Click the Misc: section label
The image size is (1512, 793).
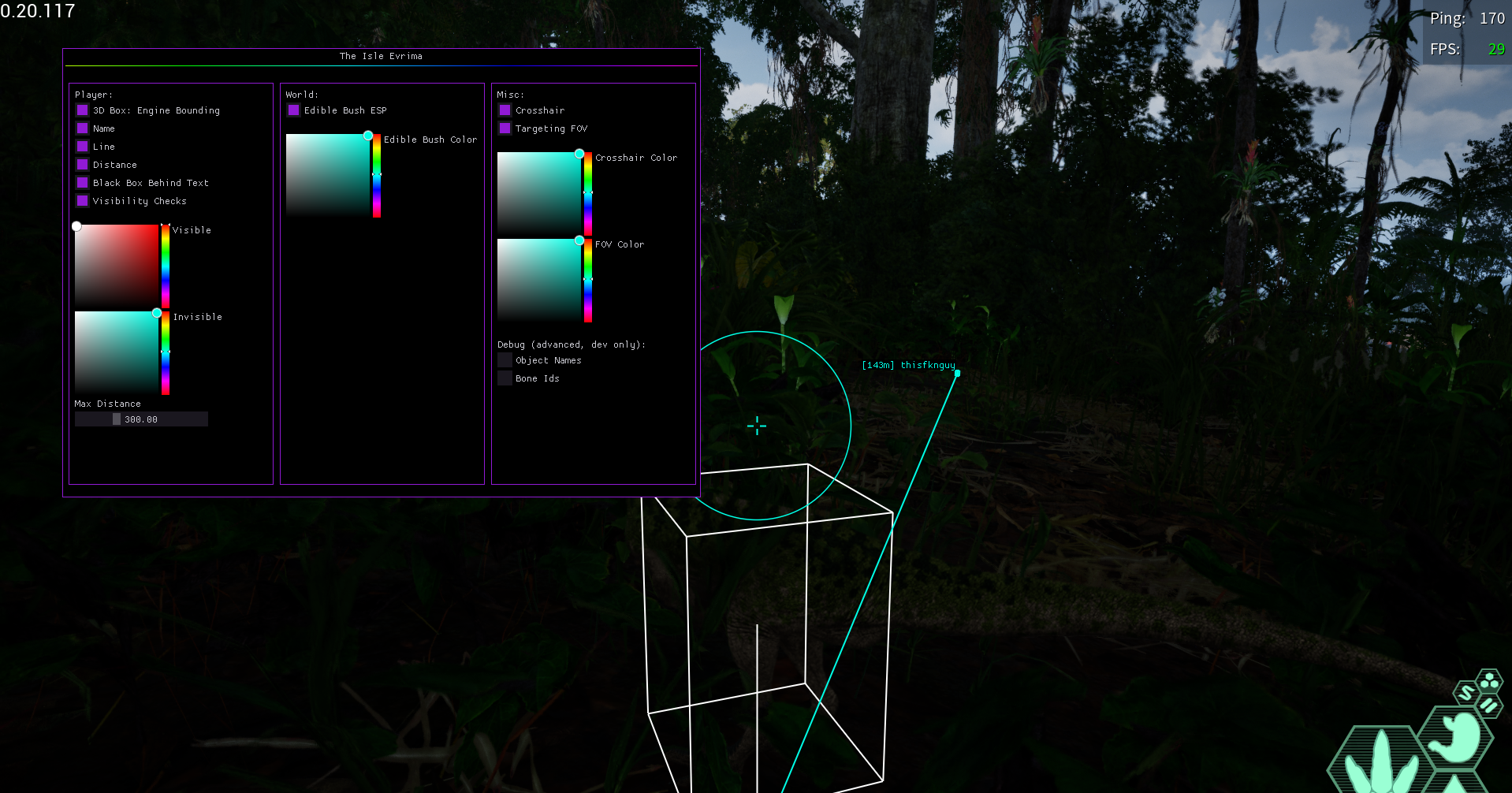pos(510,95)
